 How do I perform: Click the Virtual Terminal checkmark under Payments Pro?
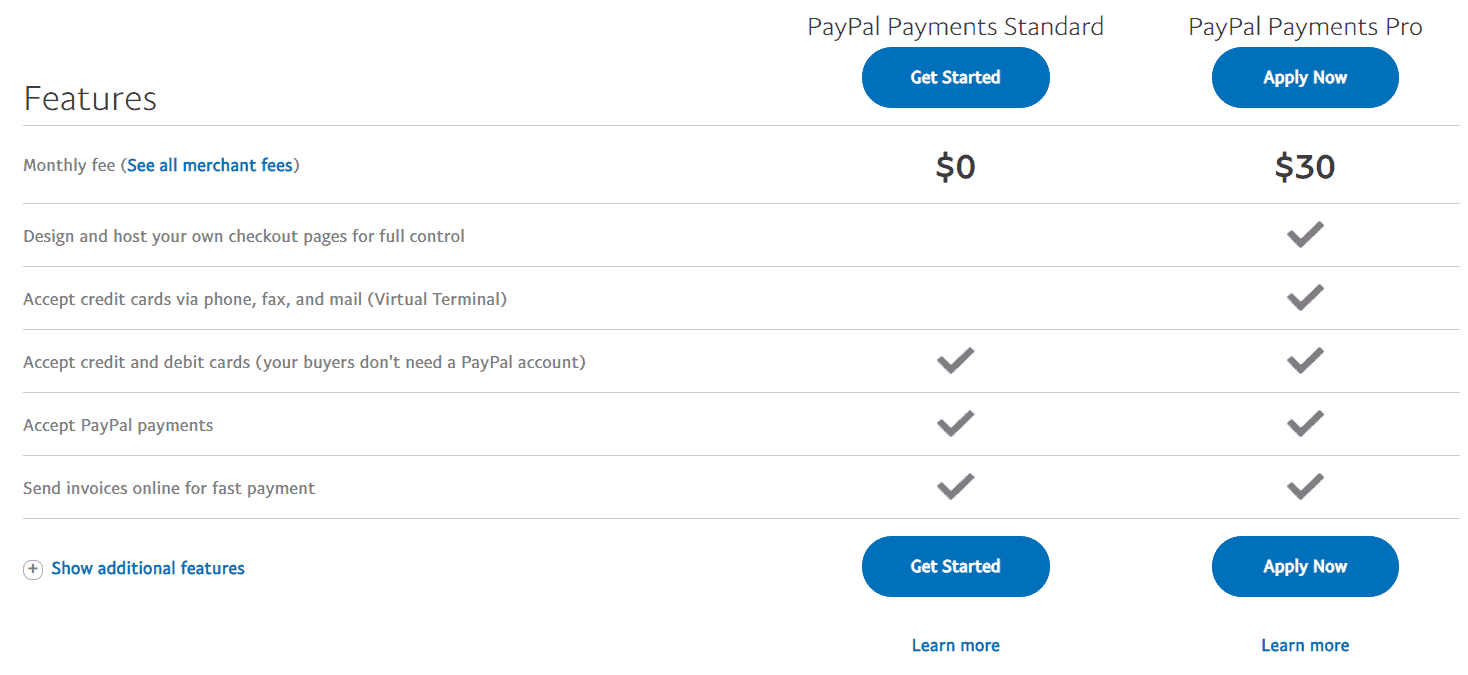click(x=1305, y=297)
